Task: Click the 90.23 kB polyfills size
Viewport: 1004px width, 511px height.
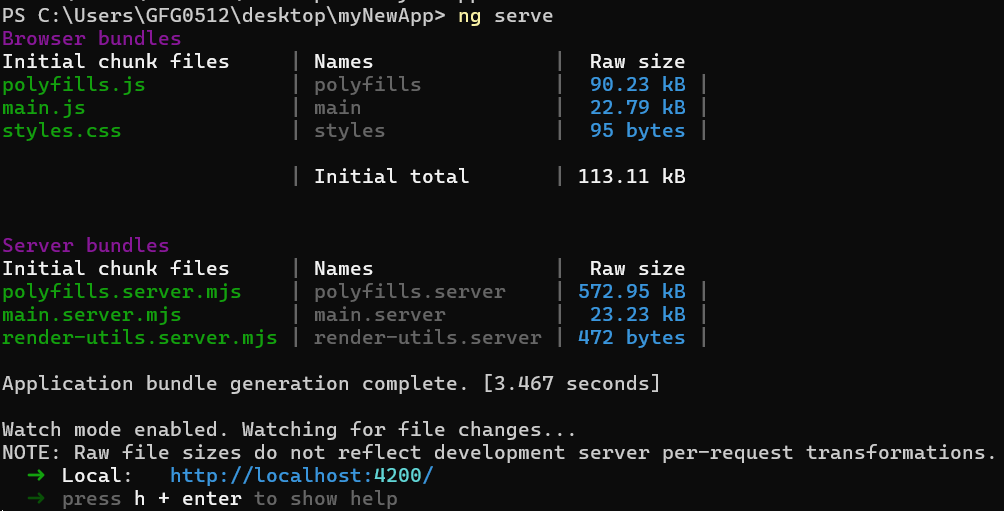Action: pyautogui.click(x=638, y=85)
